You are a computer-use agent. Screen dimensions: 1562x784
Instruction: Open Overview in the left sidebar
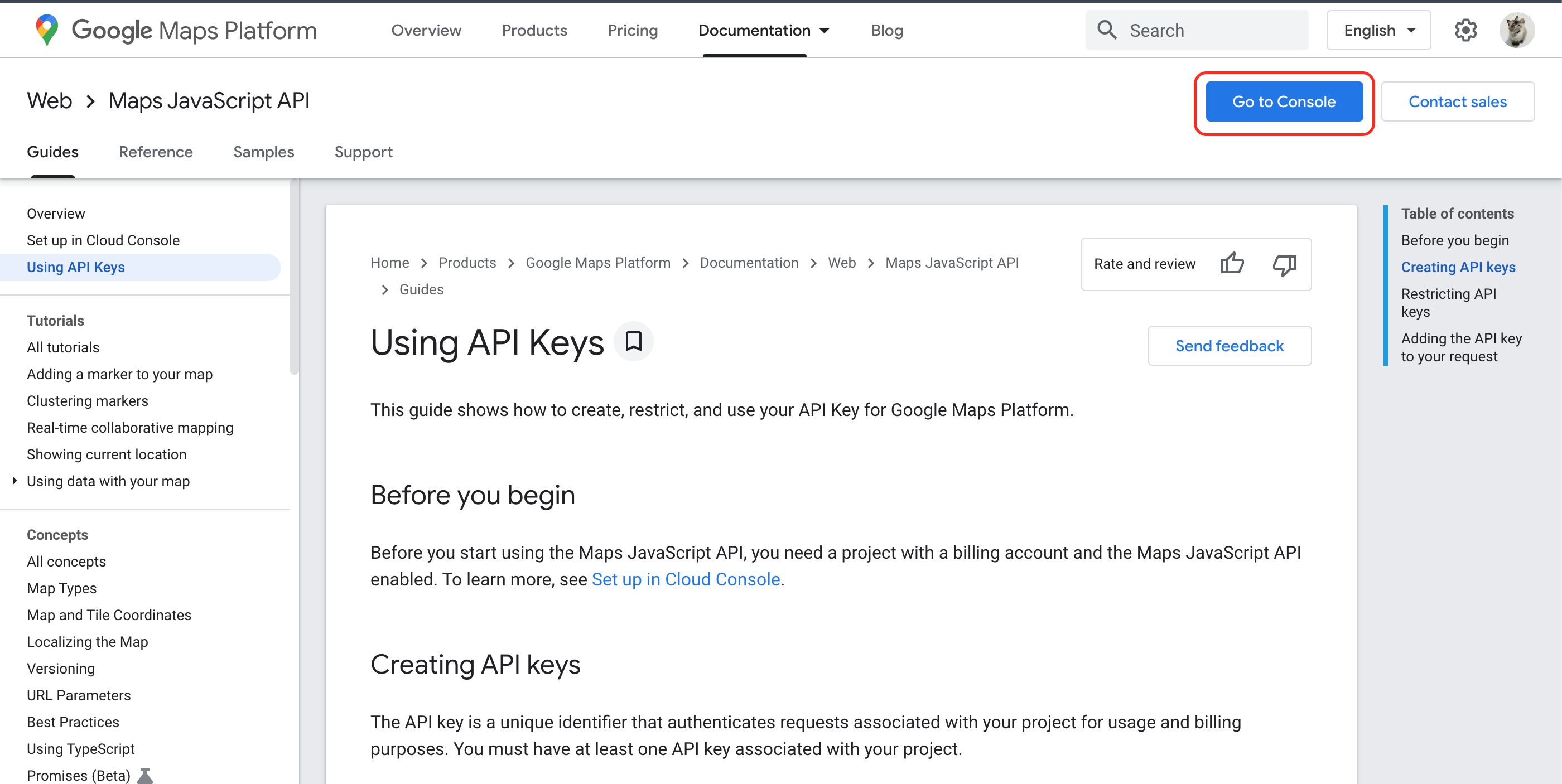[x=56, y=213]
